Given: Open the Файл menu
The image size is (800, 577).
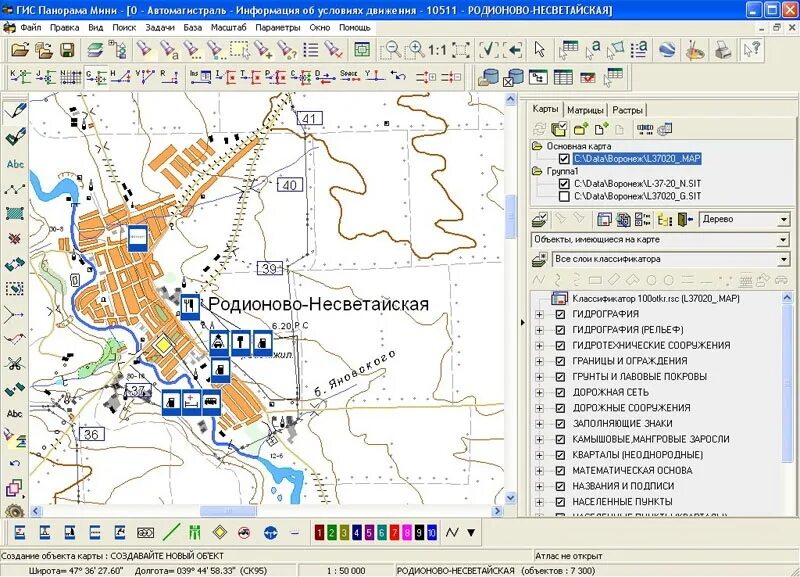Looking at the screenshot, I should pyautogui.click(x=31, y=28).
